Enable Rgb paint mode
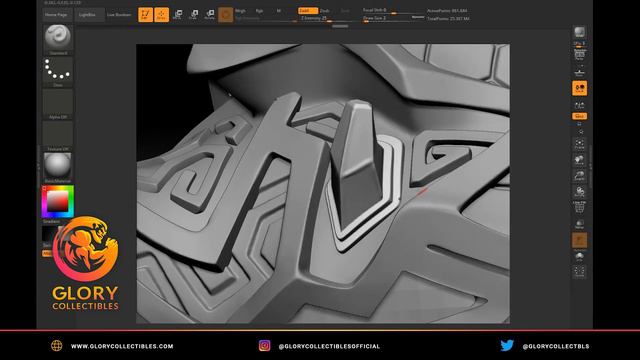The height and width of the screenshot is (360, 640). point(259,11)
